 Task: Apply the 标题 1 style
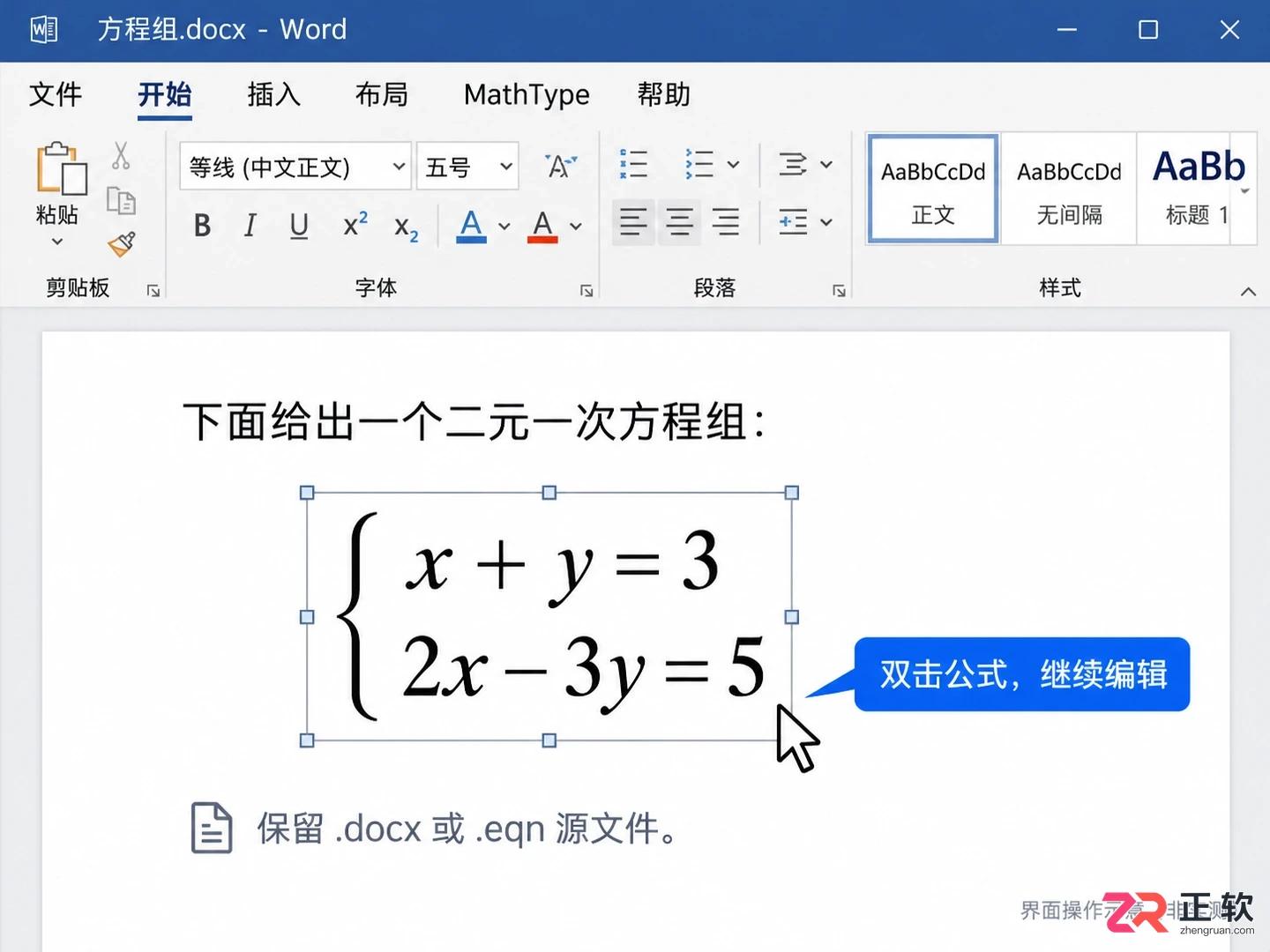tap(1198, 189)
